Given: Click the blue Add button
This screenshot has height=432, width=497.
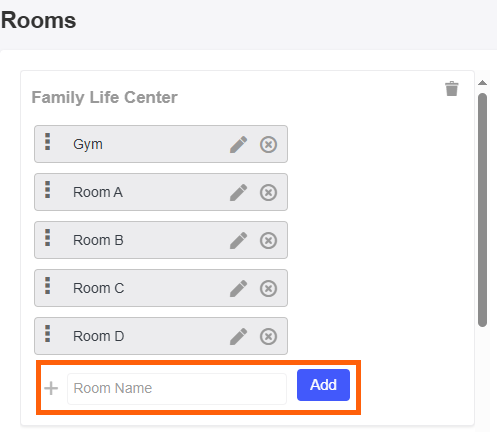Looking at the screenshot, I should [x=323, y=385].
